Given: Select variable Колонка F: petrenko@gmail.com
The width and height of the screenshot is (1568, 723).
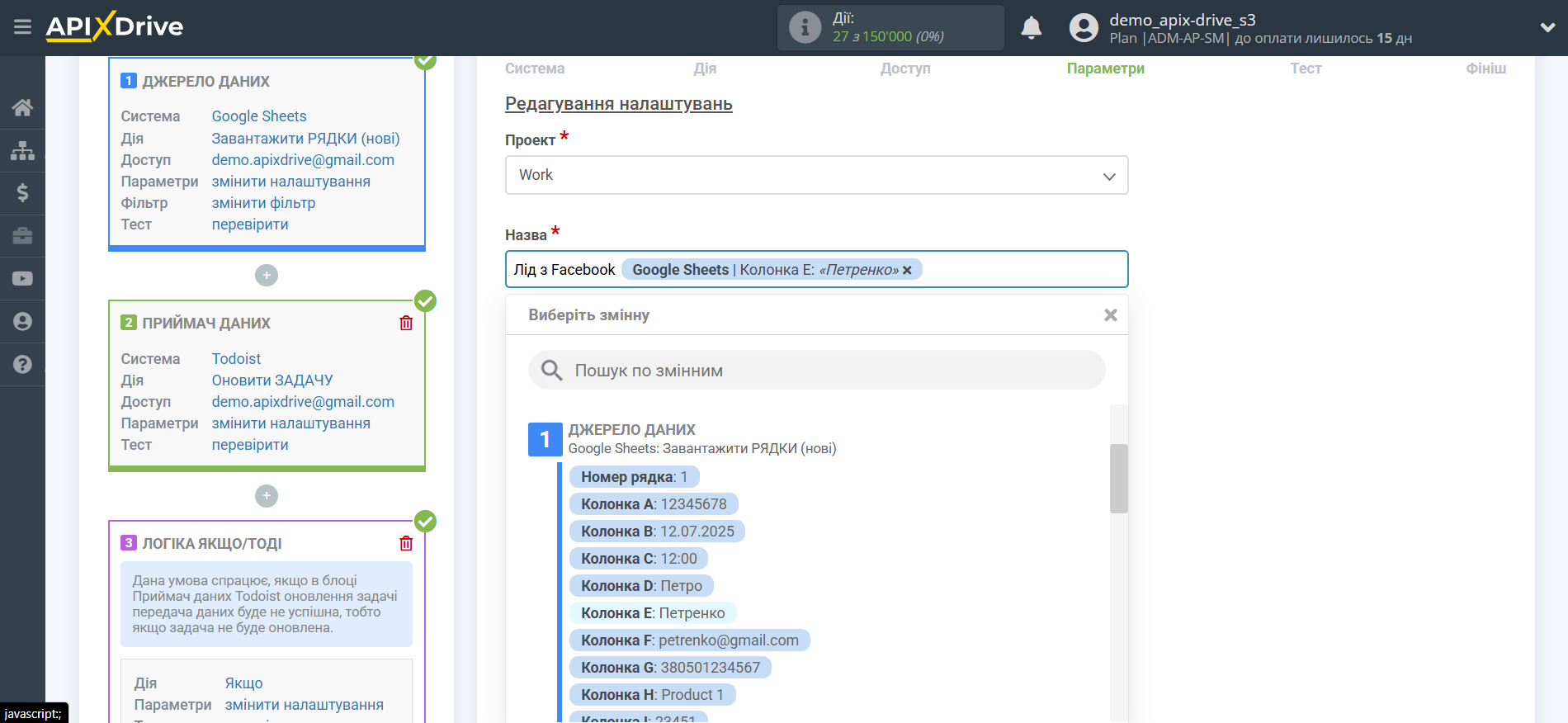Looking at the screenshot, I should 689,640.
